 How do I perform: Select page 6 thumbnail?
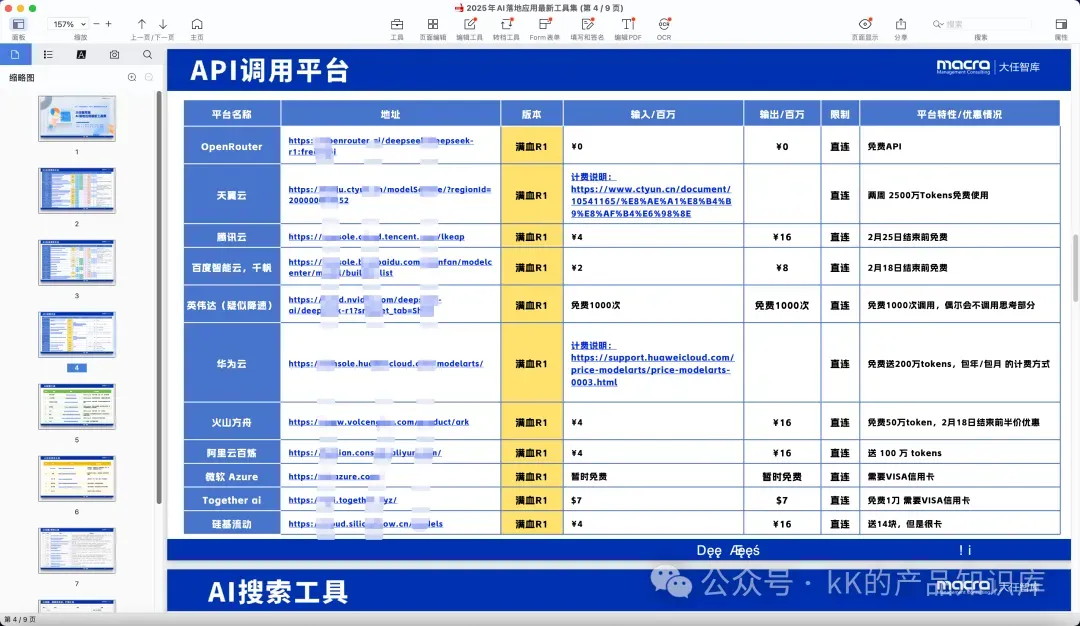coord(76,478)
